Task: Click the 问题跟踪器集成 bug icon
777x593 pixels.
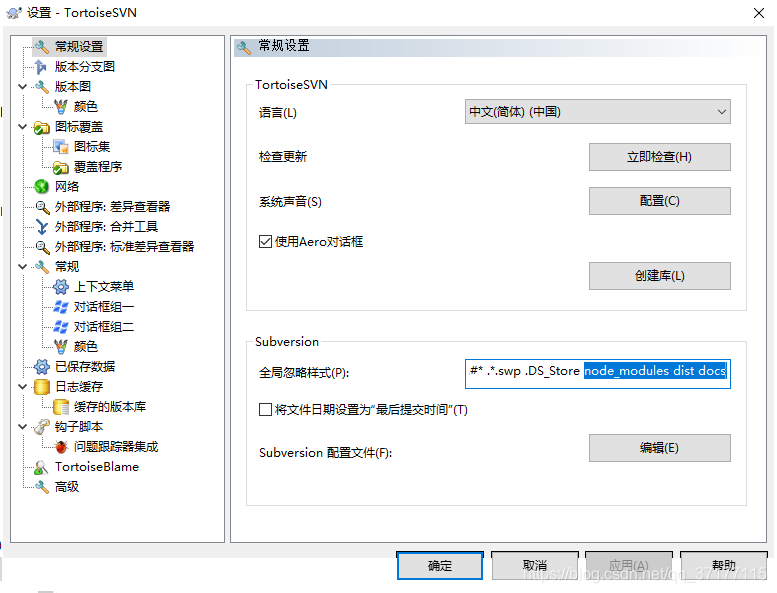Action: (61, 447)
